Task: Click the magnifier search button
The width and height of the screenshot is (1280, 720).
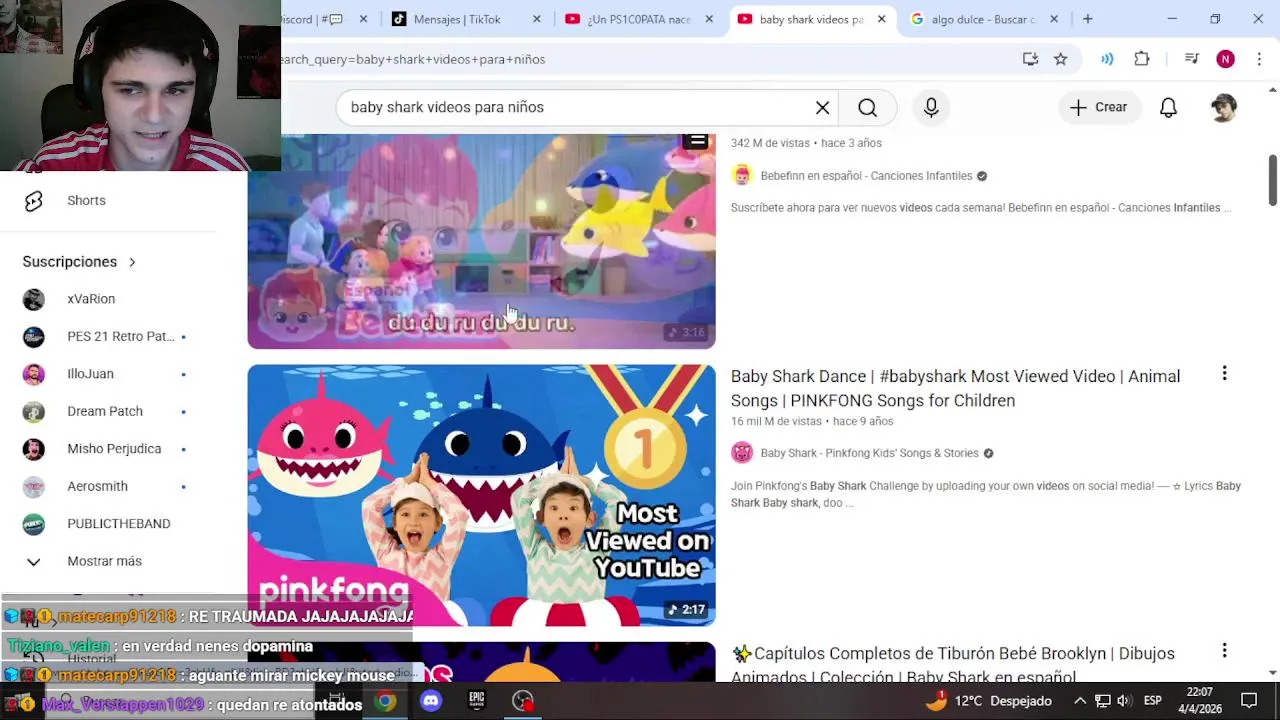Action: [867, 107]
